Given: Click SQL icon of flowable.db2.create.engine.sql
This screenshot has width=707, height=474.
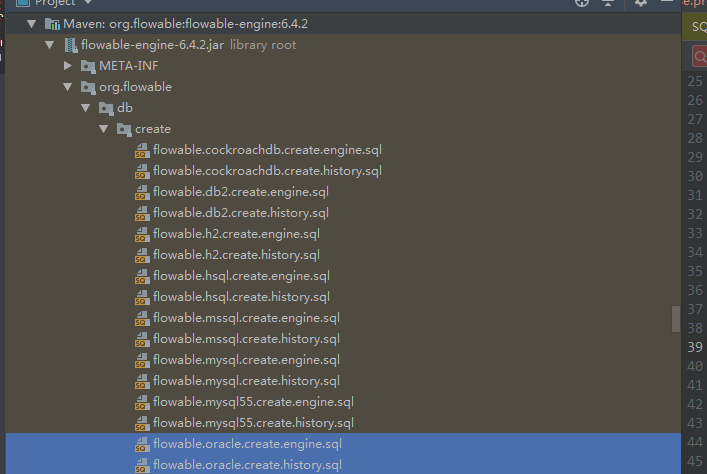Looking at the screenshot, I should point(142,193).
